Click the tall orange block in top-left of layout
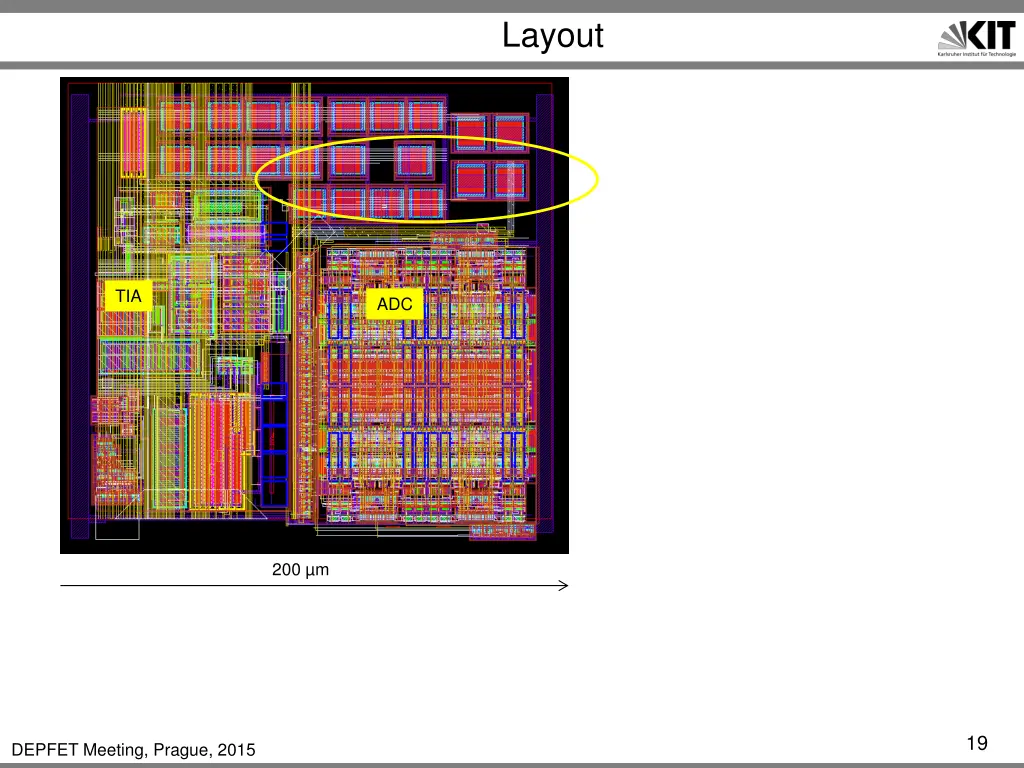 [x=133, y=140]
